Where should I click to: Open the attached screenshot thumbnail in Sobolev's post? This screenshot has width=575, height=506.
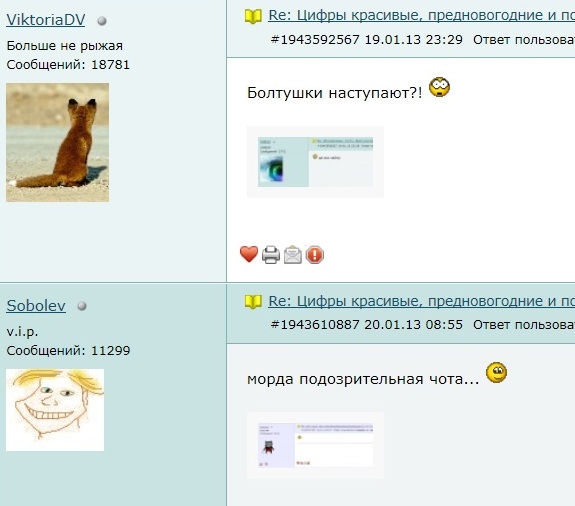click(315, 445)
